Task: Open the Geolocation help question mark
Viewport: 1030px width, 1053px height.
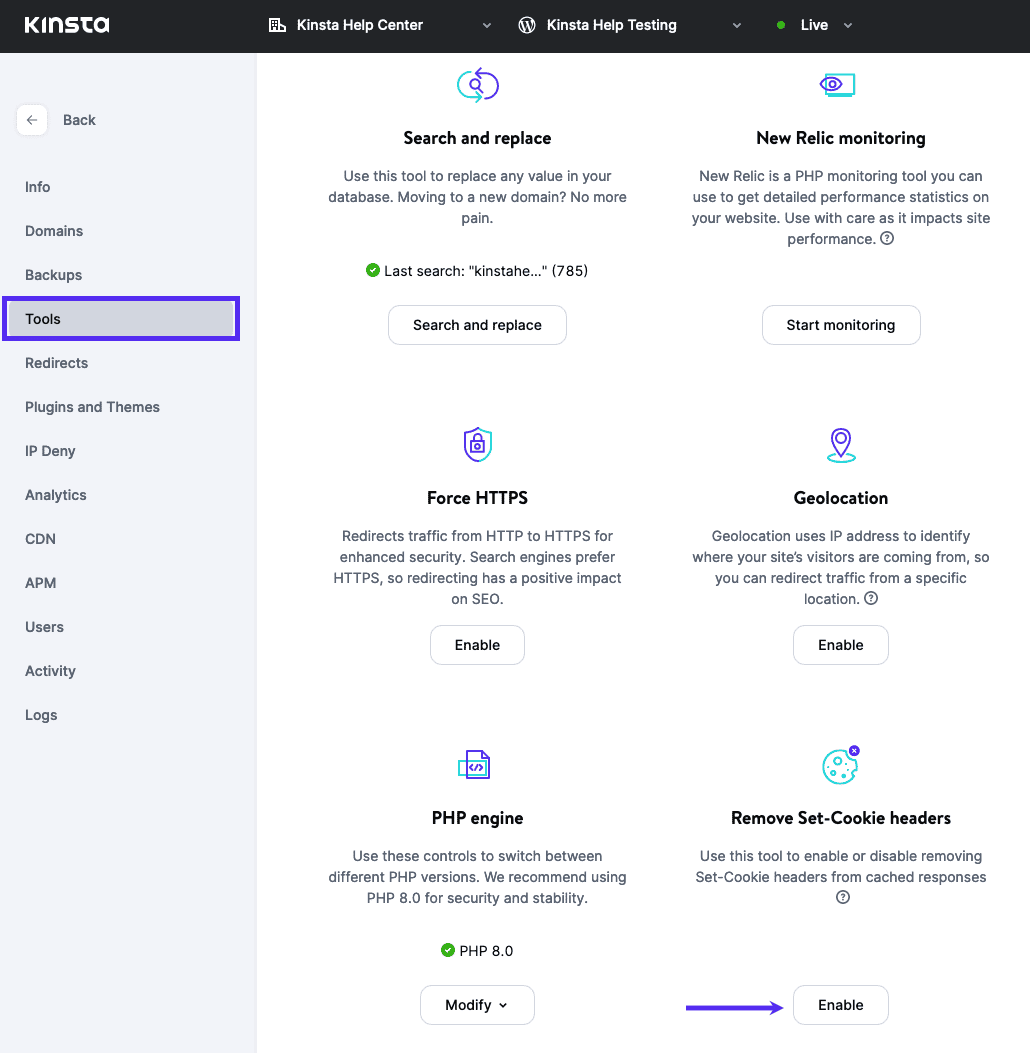Action: pyautogui.click(x=870, y=598)
